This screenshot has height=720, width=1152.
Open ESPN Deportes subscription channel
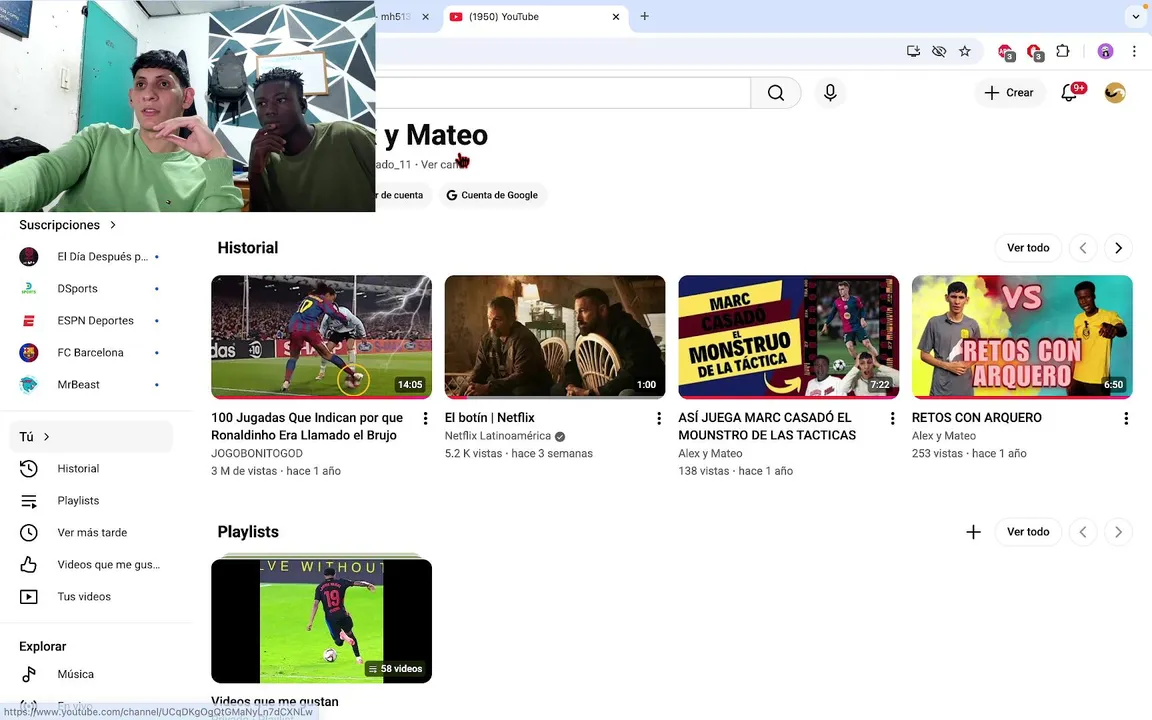coord(91,320)
